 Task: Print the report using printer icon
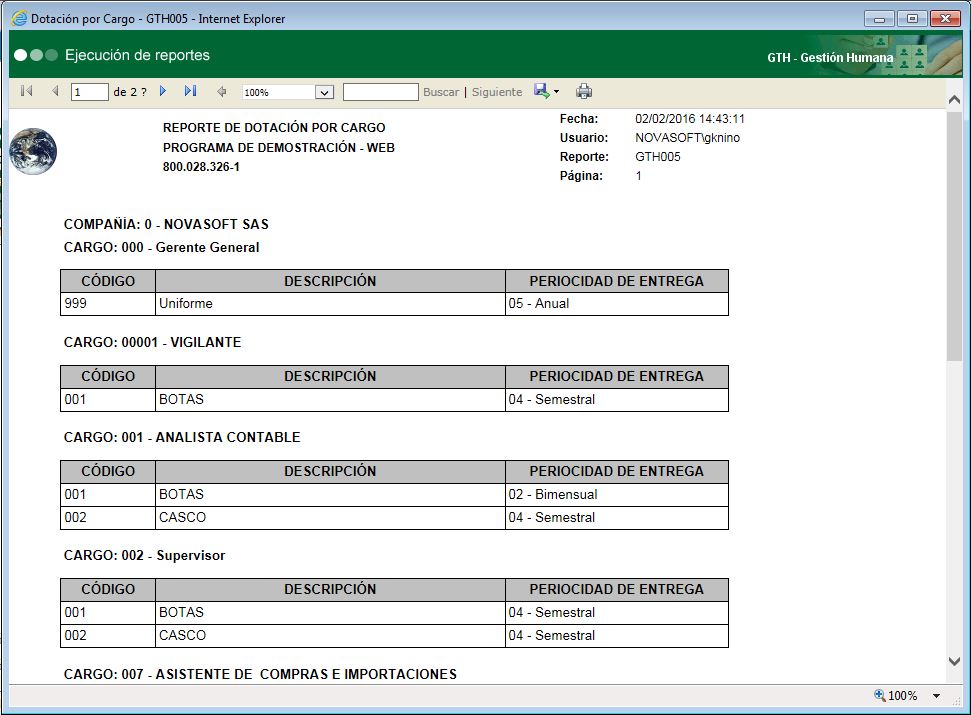(584, 92)
